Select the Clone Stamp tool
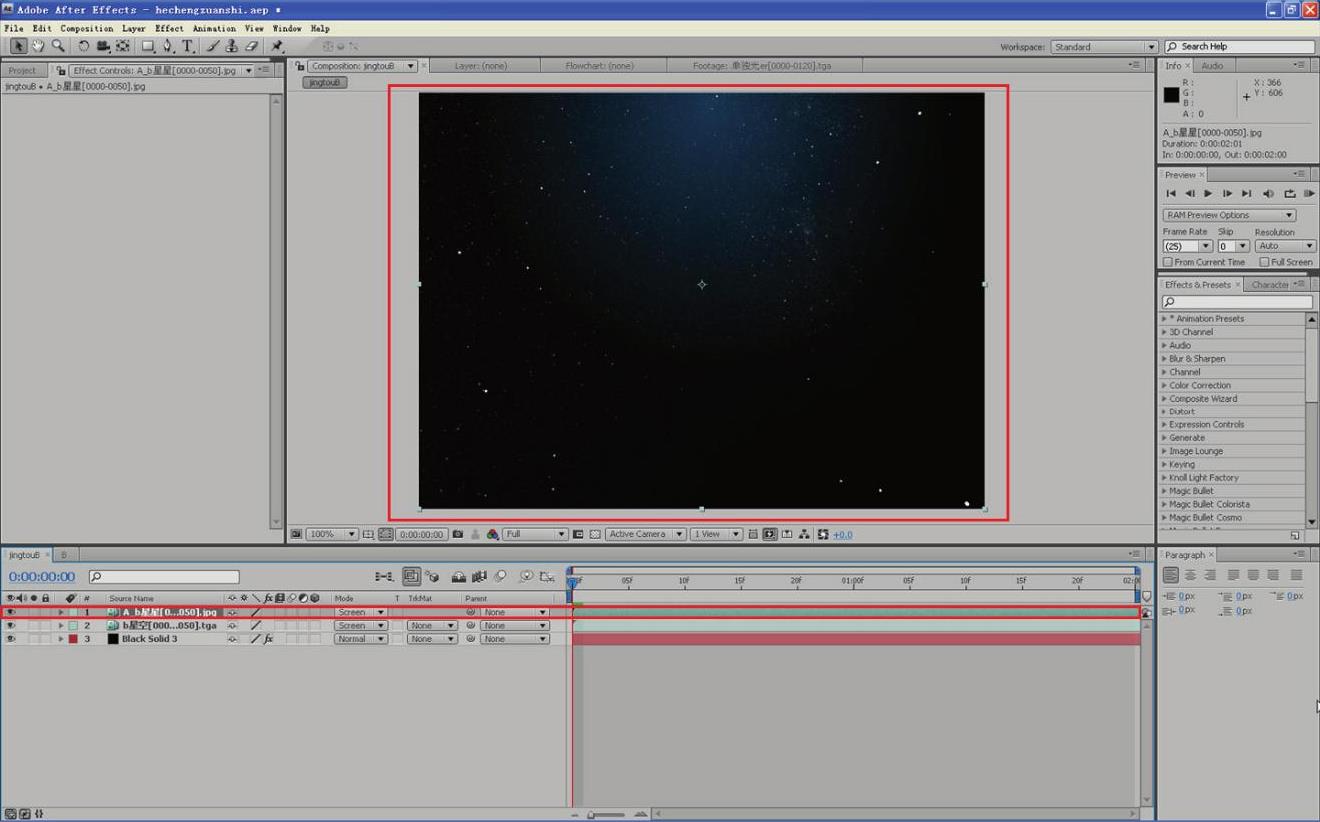The image size is (1320, 822). pyautogui.click(x=232, y=46)
